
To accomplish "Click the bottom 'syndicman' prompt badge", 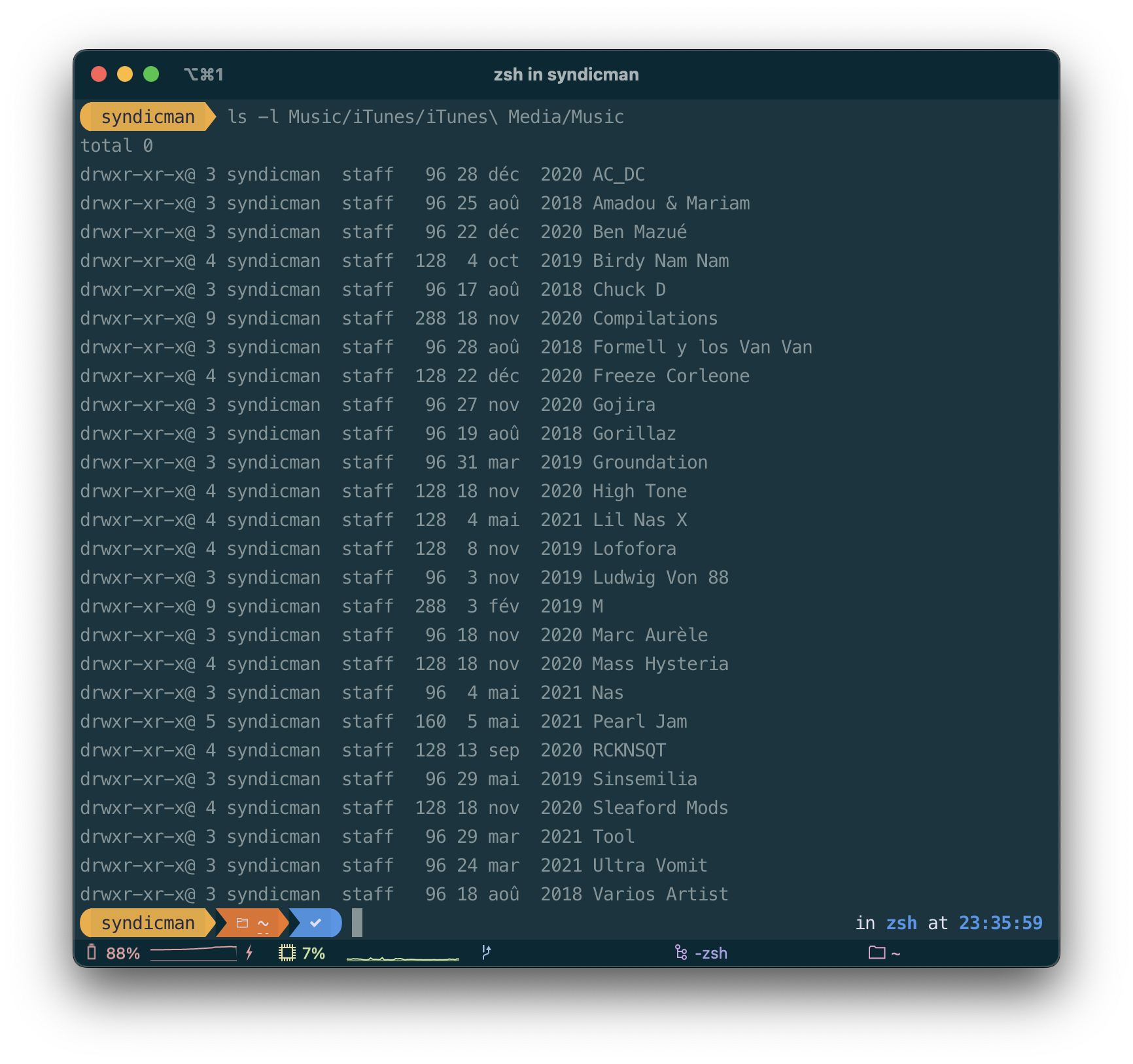I will (x=148, y=923).
